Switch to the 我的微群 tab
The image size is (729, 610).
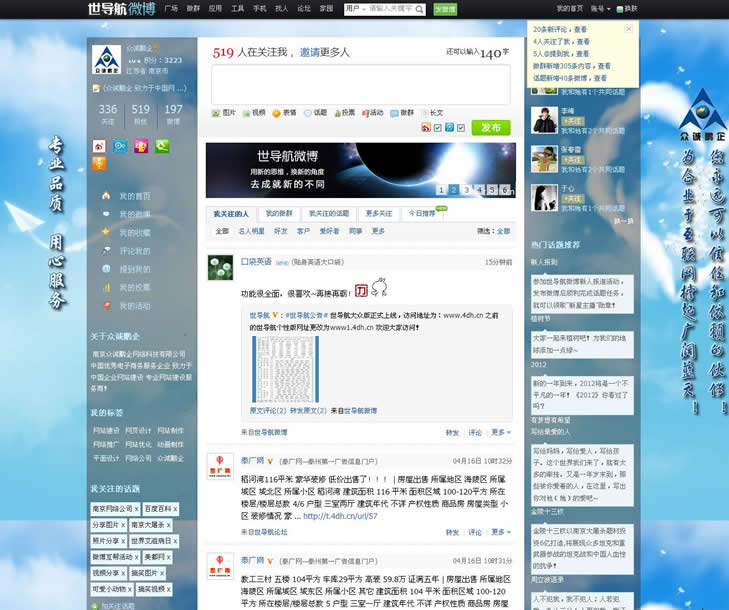279,213
